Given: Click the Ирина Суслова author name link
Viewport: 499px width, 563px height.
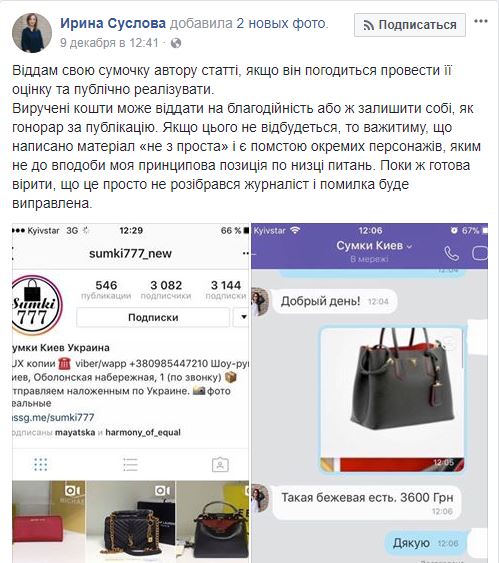Looking at the screenshot, I should point(113,23).
